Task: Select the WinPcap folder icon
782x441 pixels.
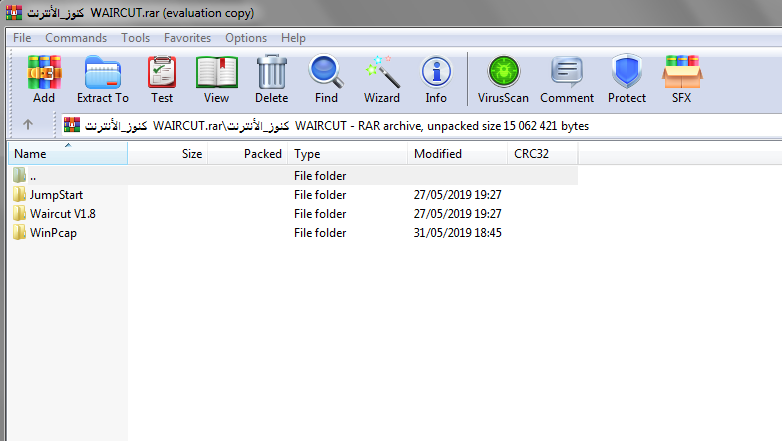Action: [x=19, y=232]
